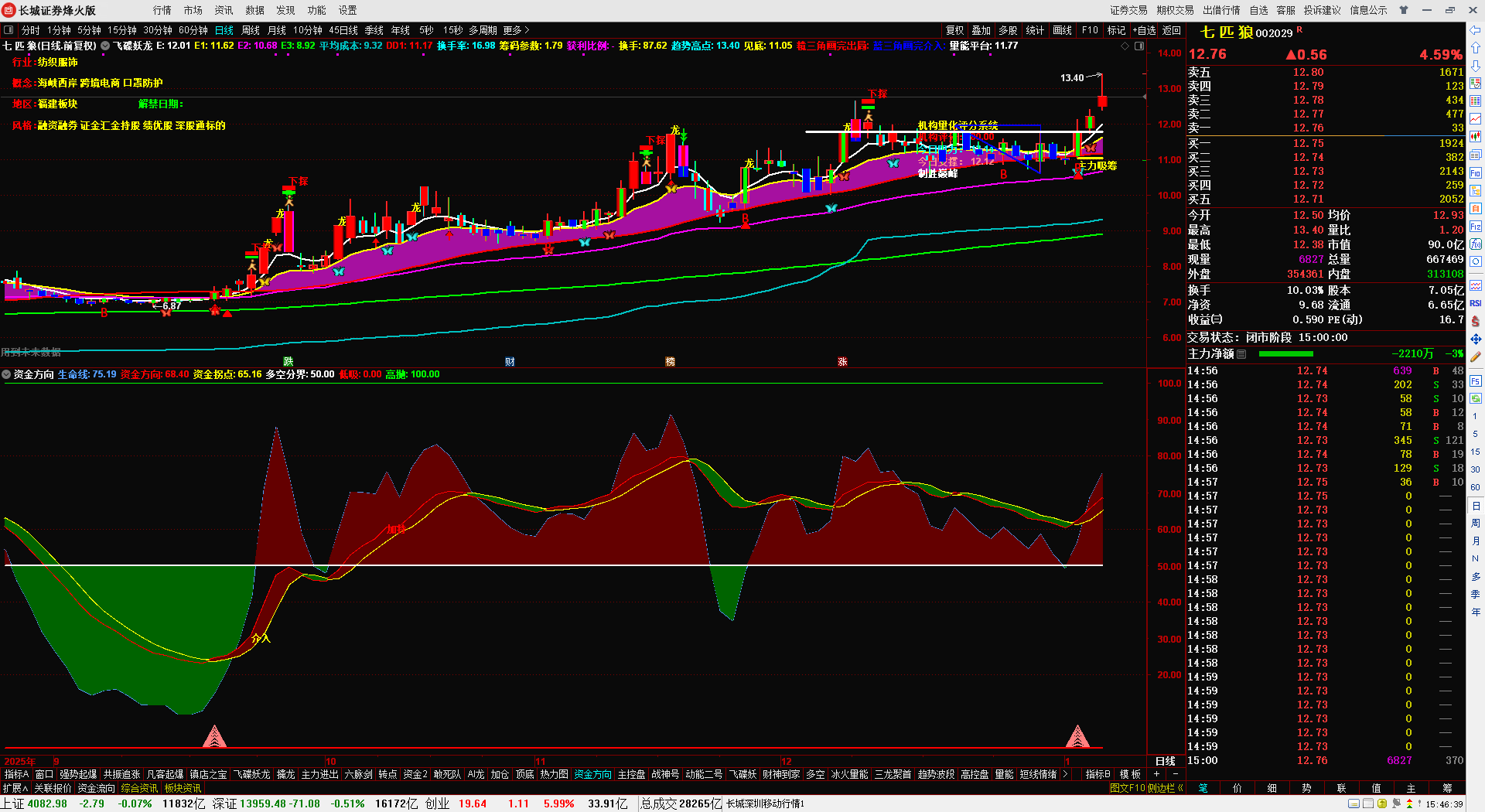Click the skin (shirt) icon in title bar
The width and height of the screenshot is (1485, 812).
click(x=1404, y=10)
